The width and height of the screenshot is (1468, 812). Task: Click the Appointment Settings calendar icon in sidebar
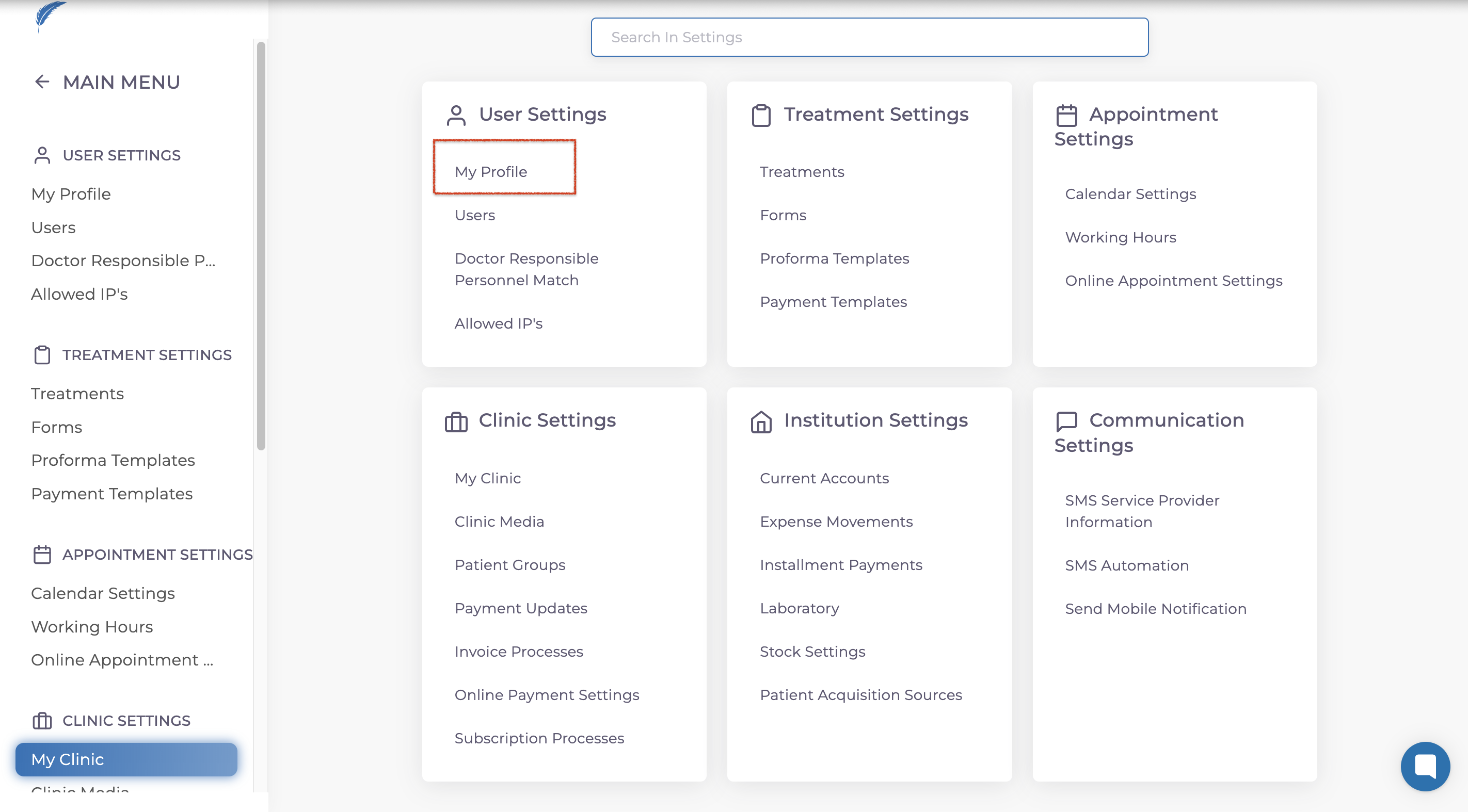coord(42,554)
